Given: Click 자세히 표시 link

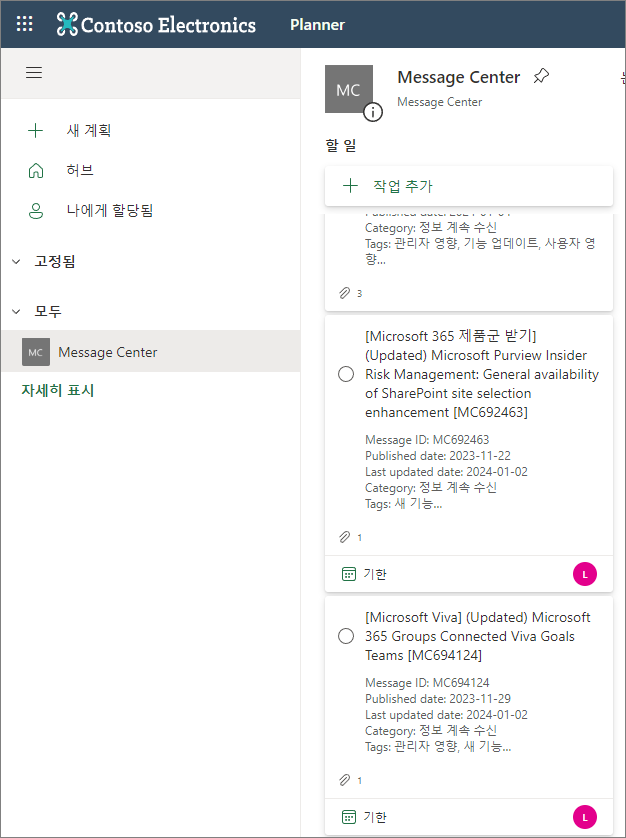Looking at the screenshot, I should coord(58,391).
